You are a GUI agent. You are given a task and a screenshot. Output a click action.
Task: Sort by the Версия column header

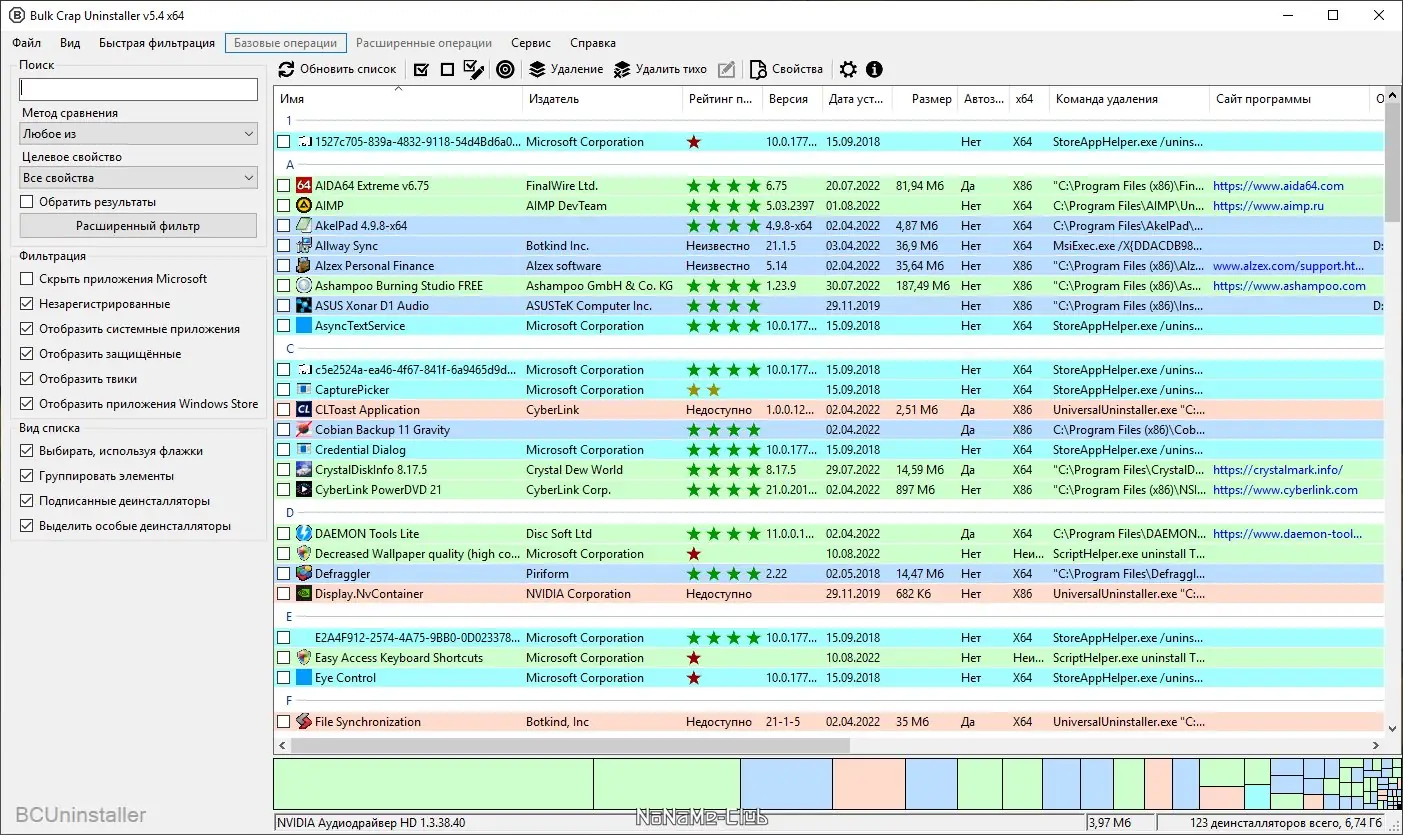tap(791, 99)
